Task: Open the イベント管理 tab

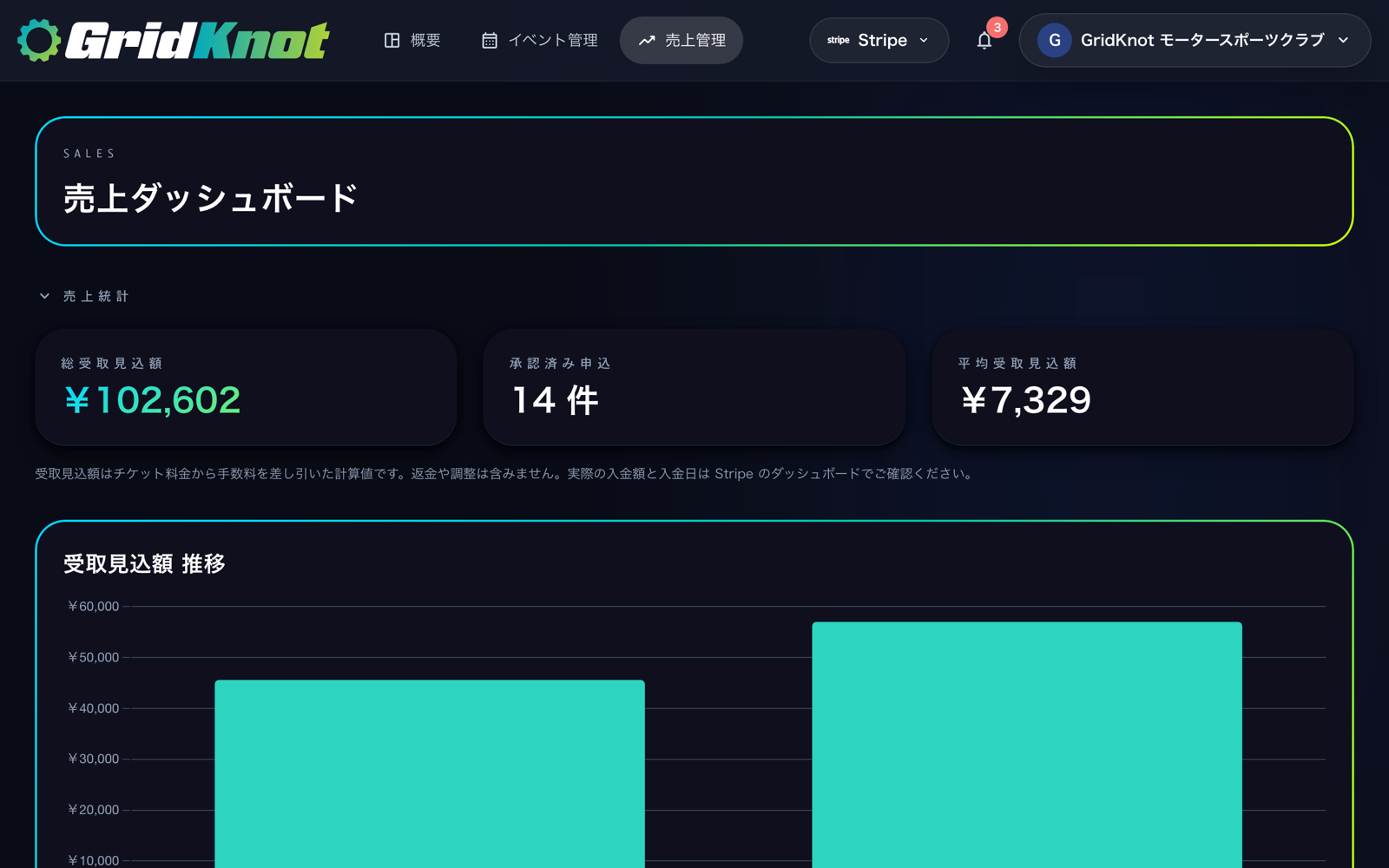Action: pyautogui.click(x=539, y=40)
